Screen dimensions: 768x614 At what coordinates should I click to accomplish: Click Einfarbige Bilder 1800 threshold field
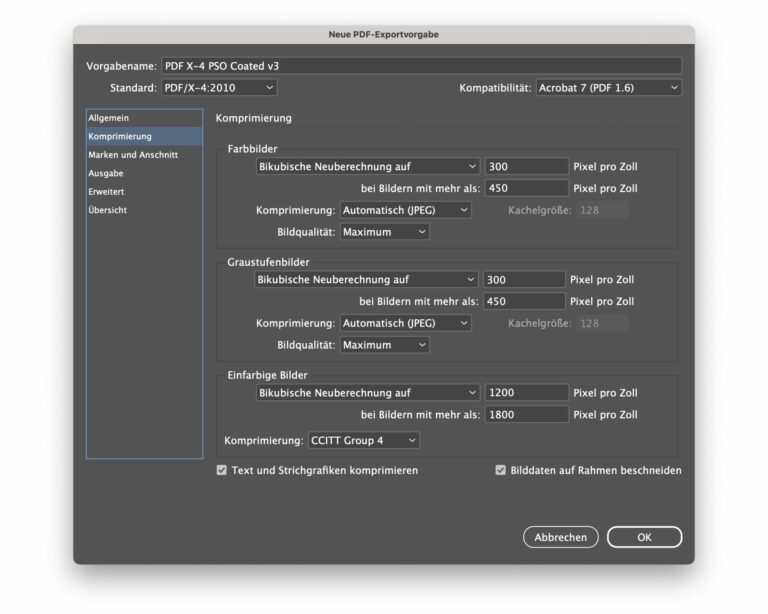[x=526, y=415]
